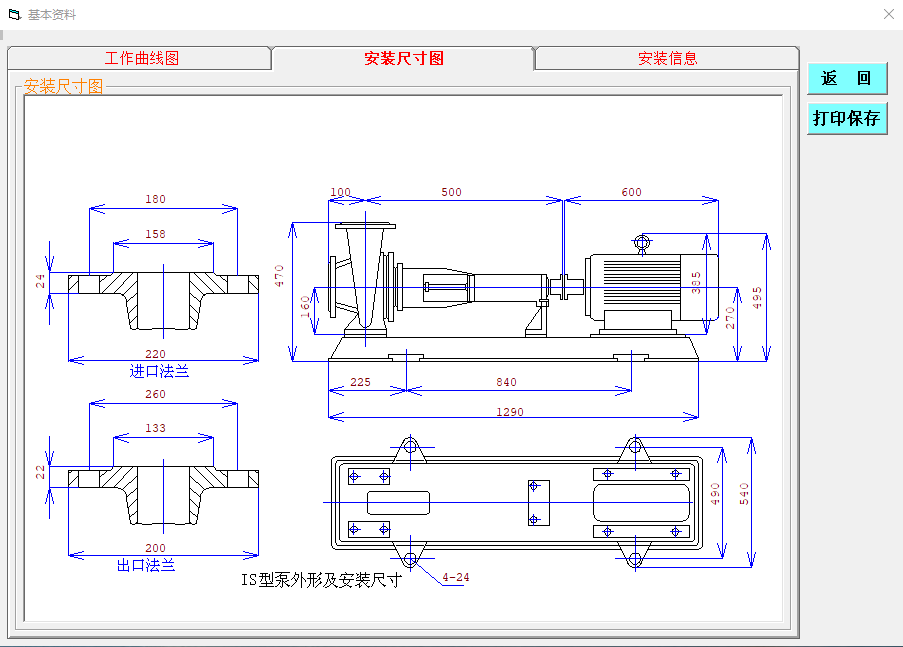The height and width of the screenshot is (647, 903).
Task: Click the inlet flange cross-section drawing
Action: [x=164, y=301]
